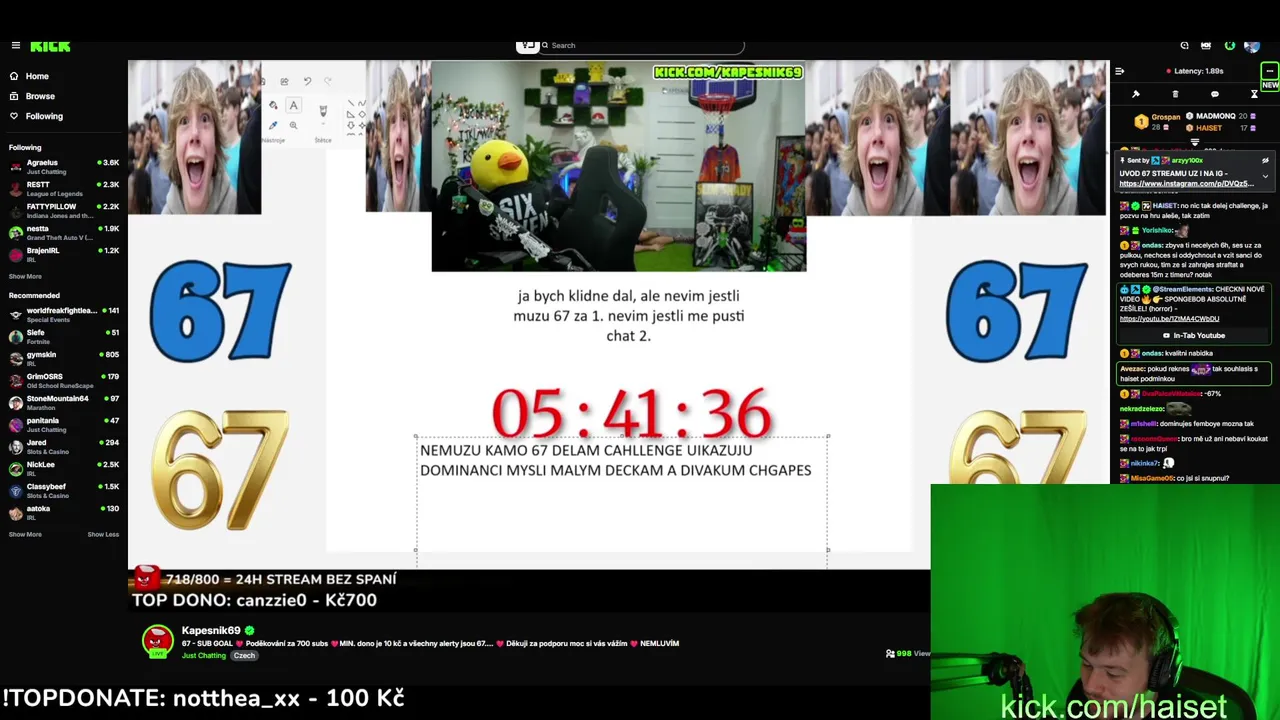Open the nestta channel
Viewport: 1280px width, 720px height.
[x=64, y=232]
